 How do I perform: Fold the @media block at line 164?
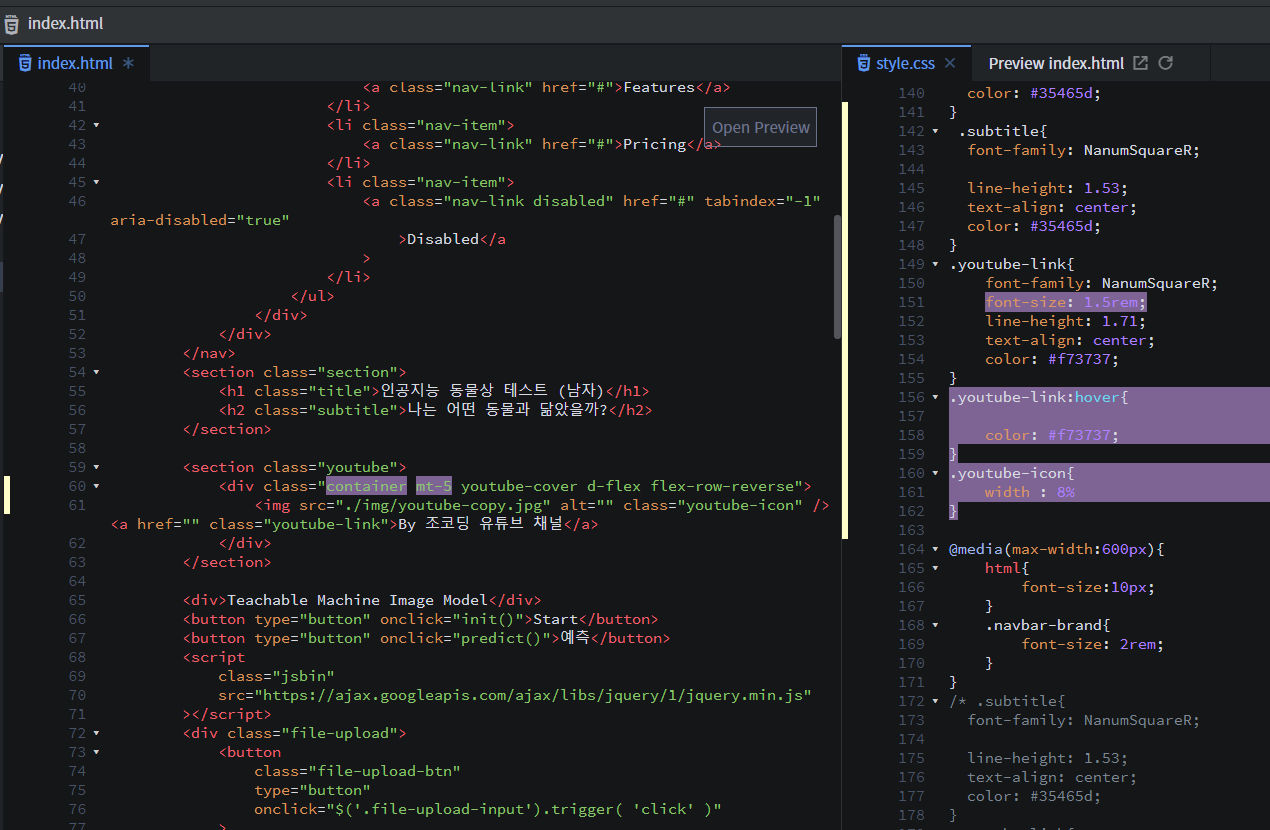point(935,549)
